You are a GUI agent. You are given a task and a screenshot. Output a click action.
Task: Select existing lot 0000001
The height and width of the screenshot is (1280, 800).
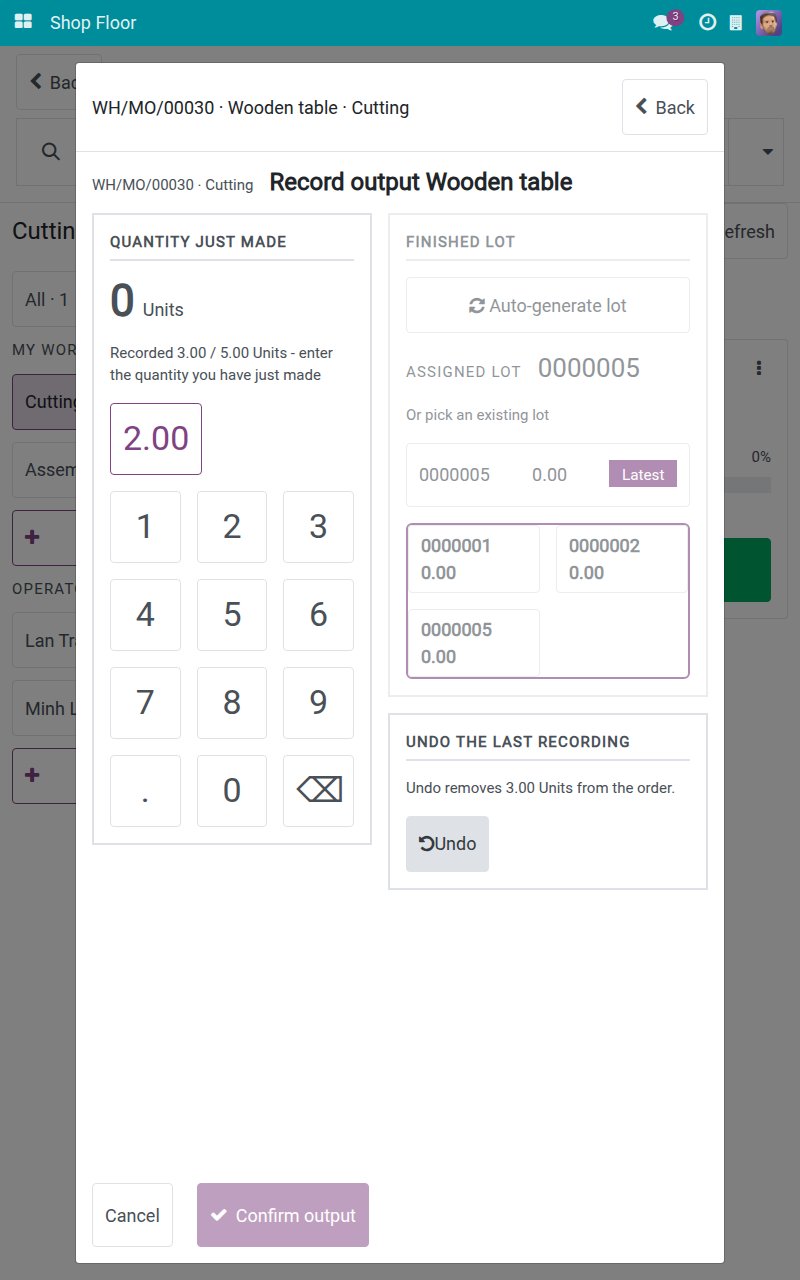pyautogui.click(x=473, y=559)
